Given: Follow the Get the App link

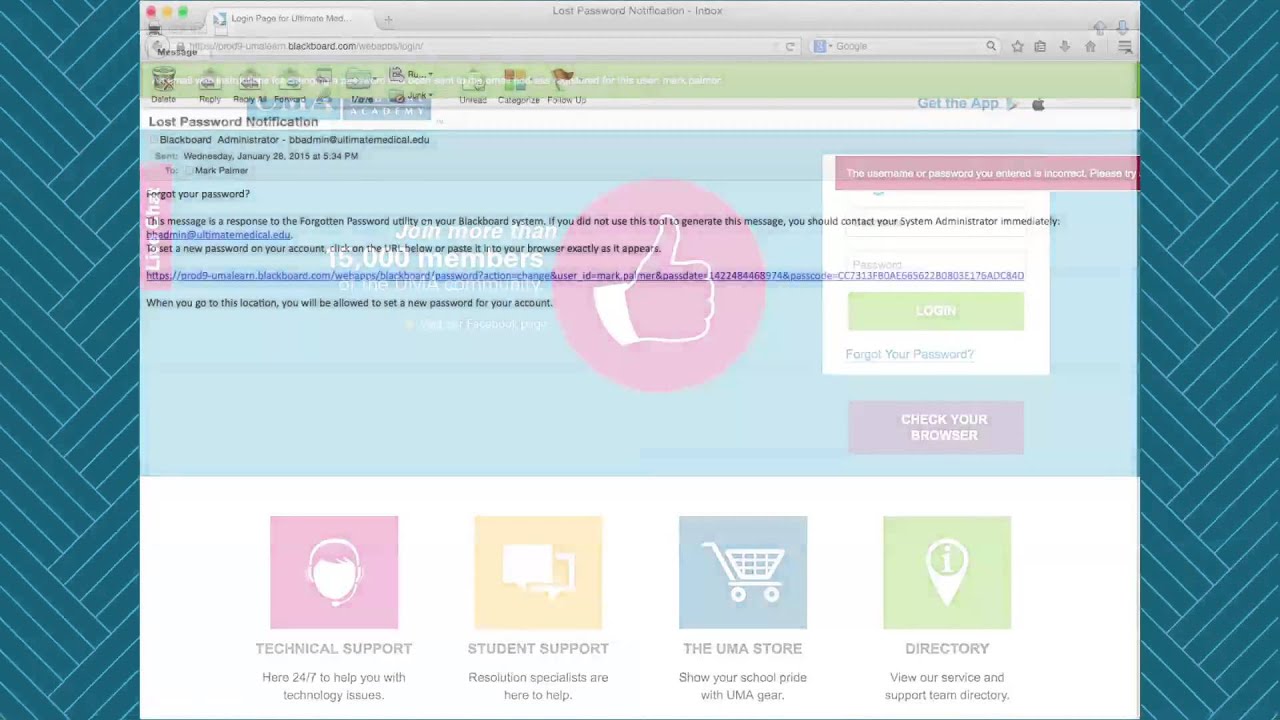Looking at the screenshot, I should tap(957, 103).
